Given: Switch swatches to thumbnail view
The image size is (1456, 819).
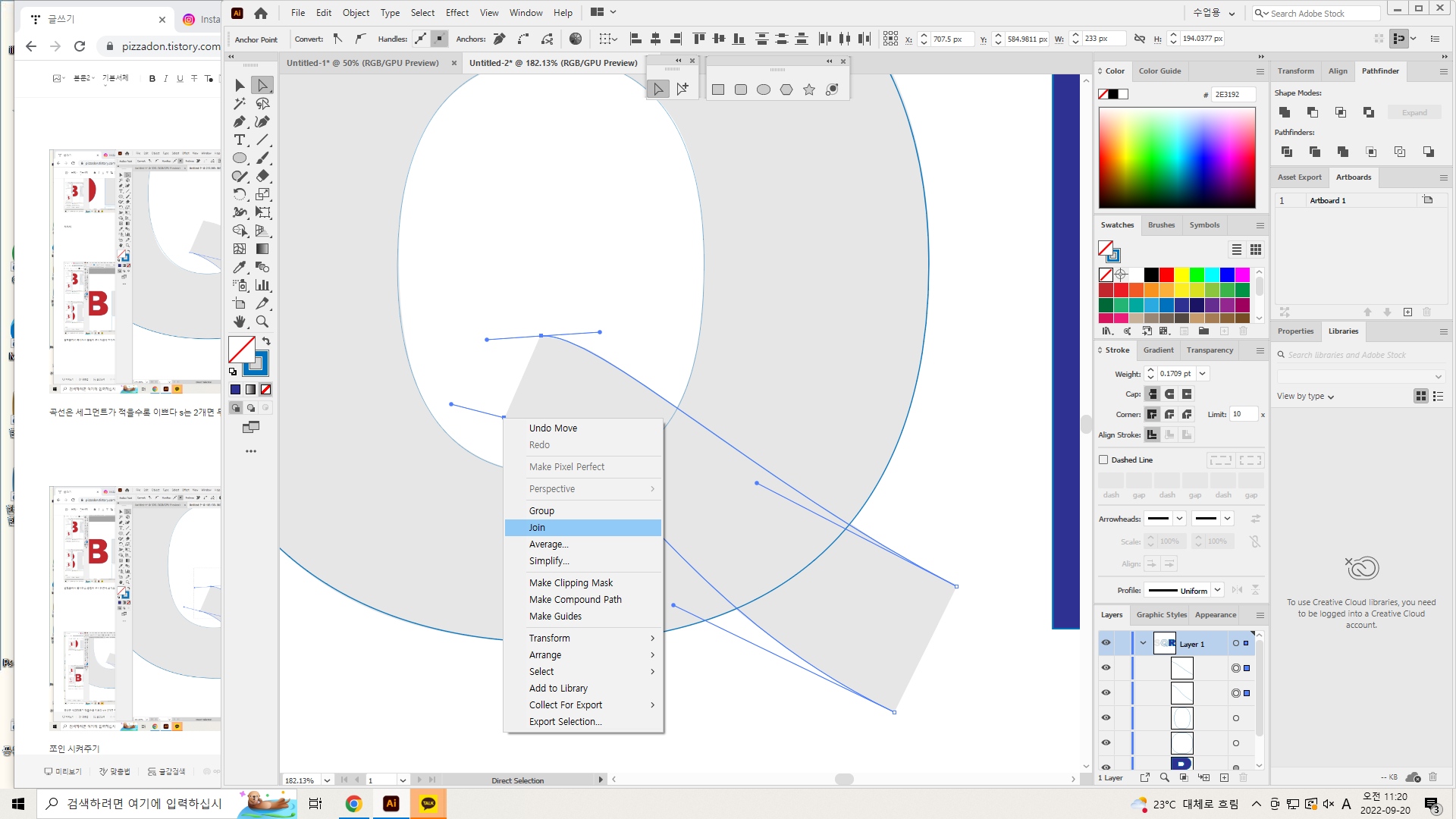Looking at the screenshot, I should [x=1256, y=249].
